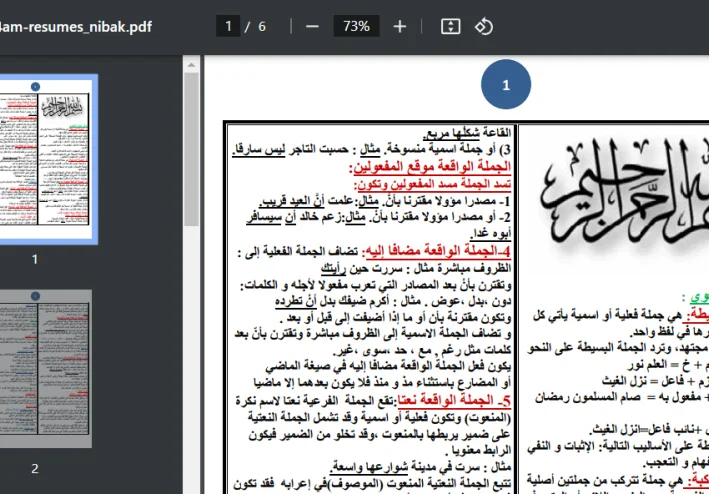Screen dimensions: 709x494
Task: Zoom out using the minus button
Action: click(312, 27)
